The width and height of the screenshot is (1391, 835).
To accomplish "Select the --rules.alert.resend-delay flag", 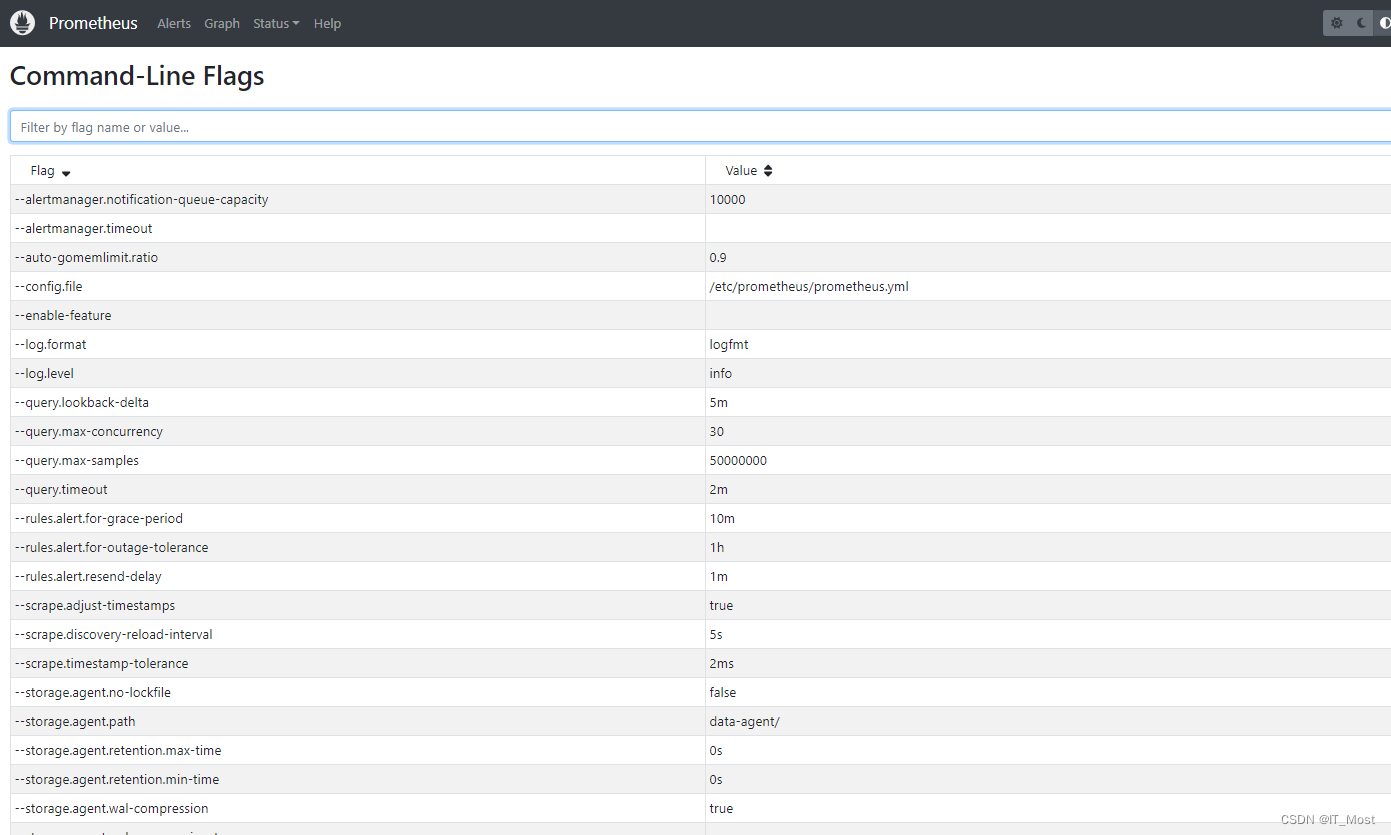I will pyautogui.click(x=88, y=577).
